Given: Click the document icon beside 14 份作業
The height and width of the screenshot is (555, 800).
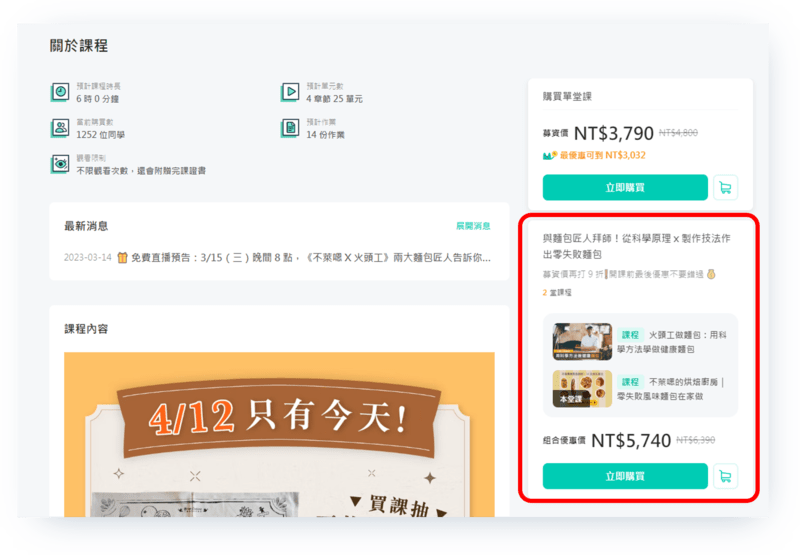Looking at the screenshot, I should [290, 128].
